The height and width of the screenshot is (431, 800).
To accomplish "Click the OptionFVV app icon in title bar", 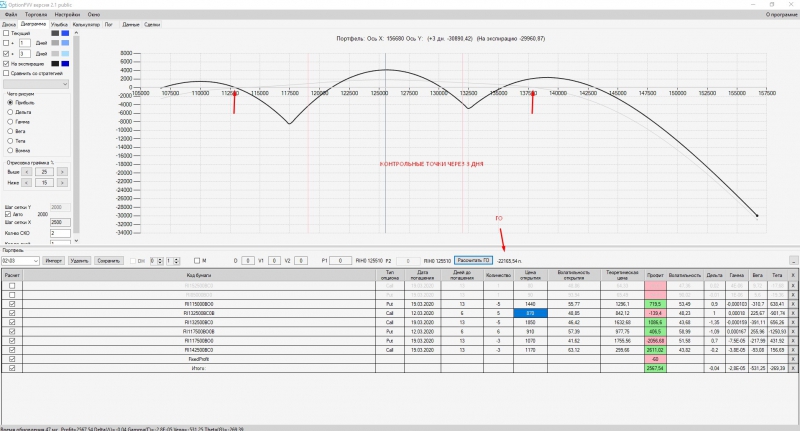I will pos(4,5).
